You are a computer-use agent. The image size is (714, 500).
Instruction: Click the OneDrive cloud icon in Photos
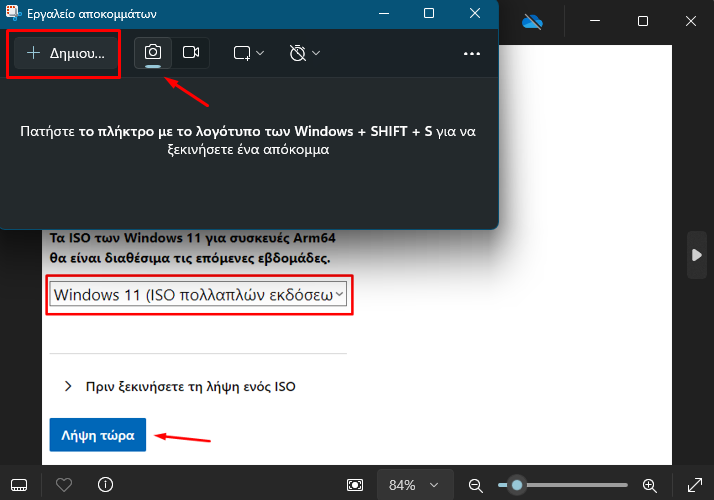[532, 21]
